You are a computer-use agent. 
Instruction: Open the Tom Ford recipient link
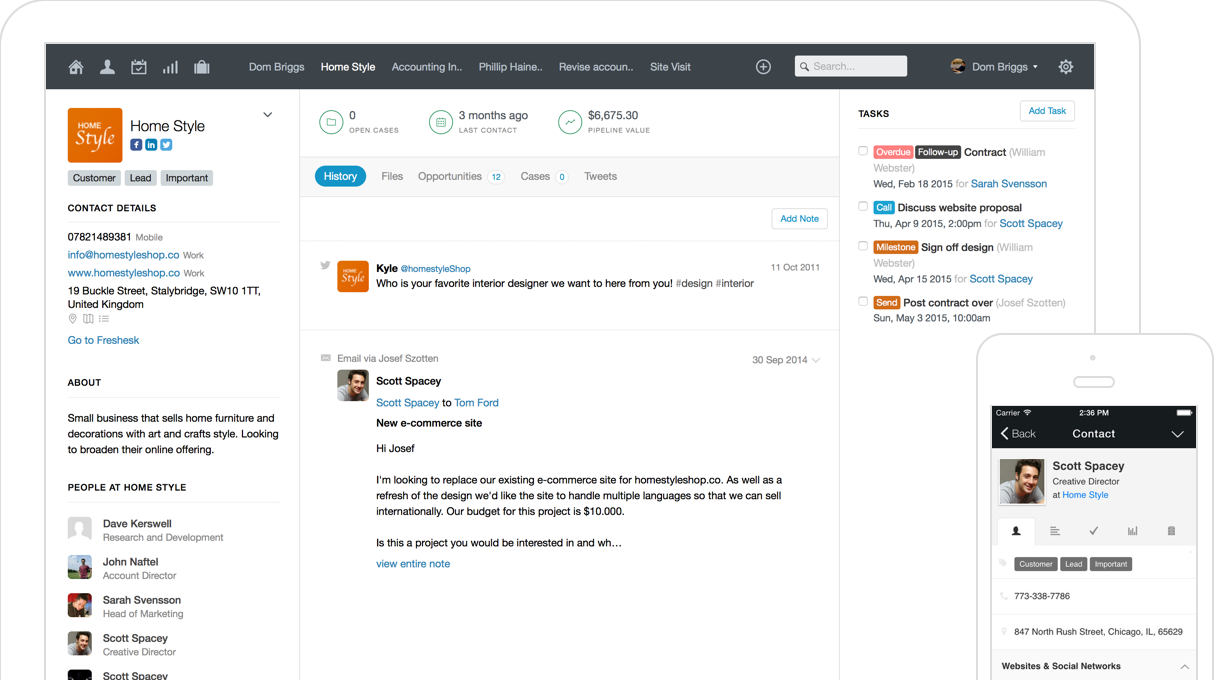476,403
